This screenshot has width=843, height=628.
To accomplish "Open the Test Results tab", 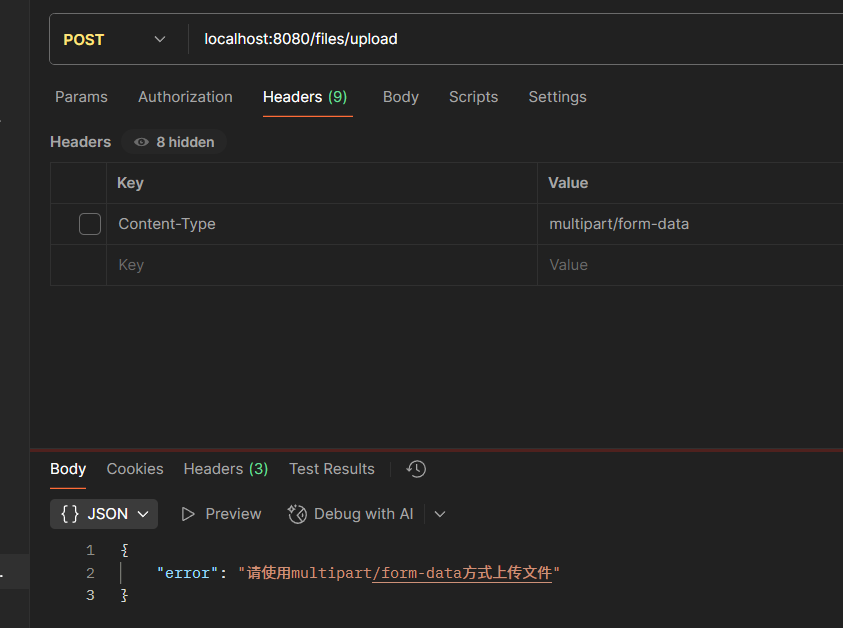I will [x=332, y=469].
